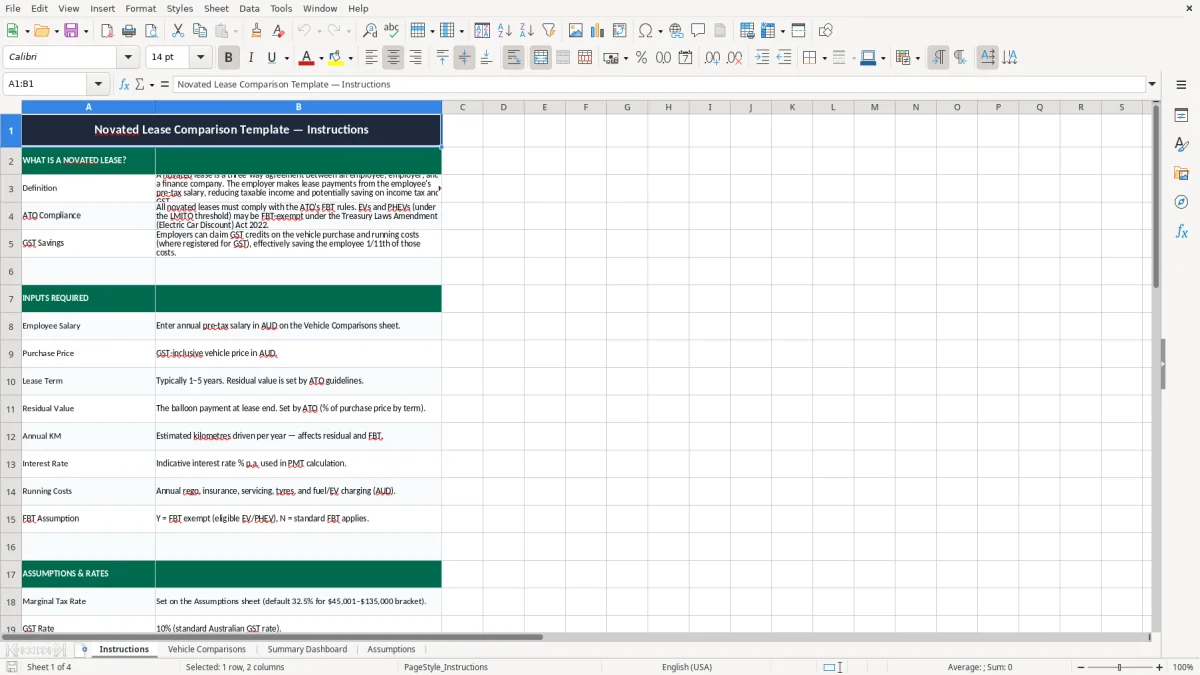The width and height of the screenshot is (1200, 675).
Task: Toggle Bold formatting
Action: [x=228, y=58]
